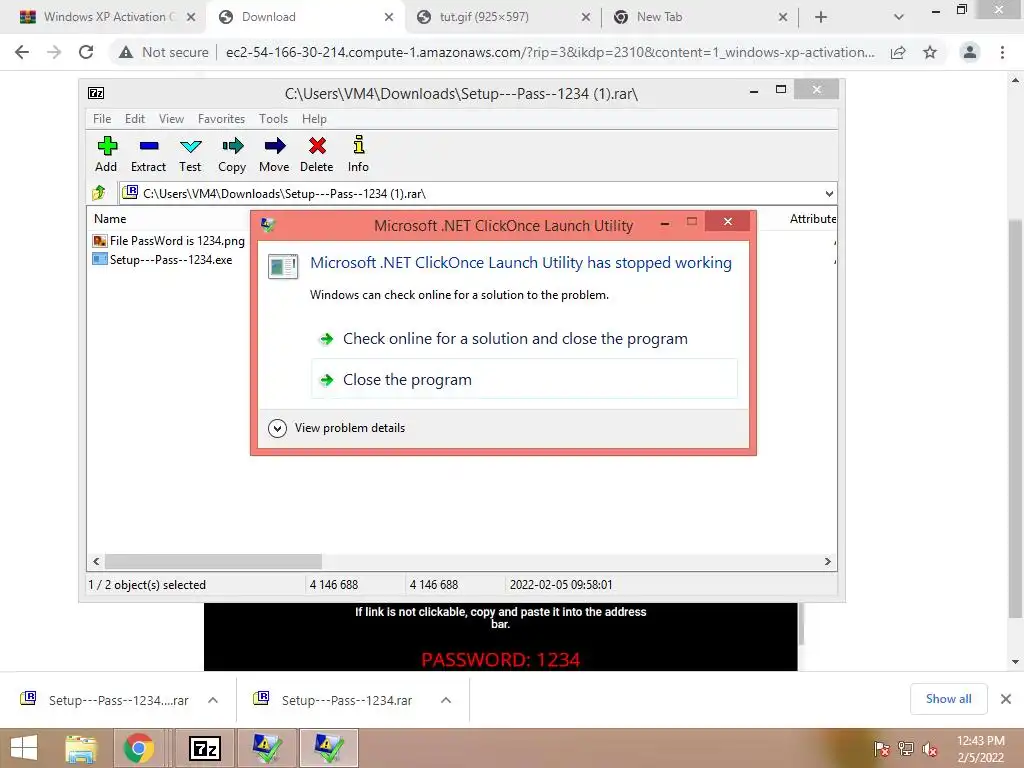Click the Extract toolbar icon
The image size is (1024, 768).
pos(149,146)
